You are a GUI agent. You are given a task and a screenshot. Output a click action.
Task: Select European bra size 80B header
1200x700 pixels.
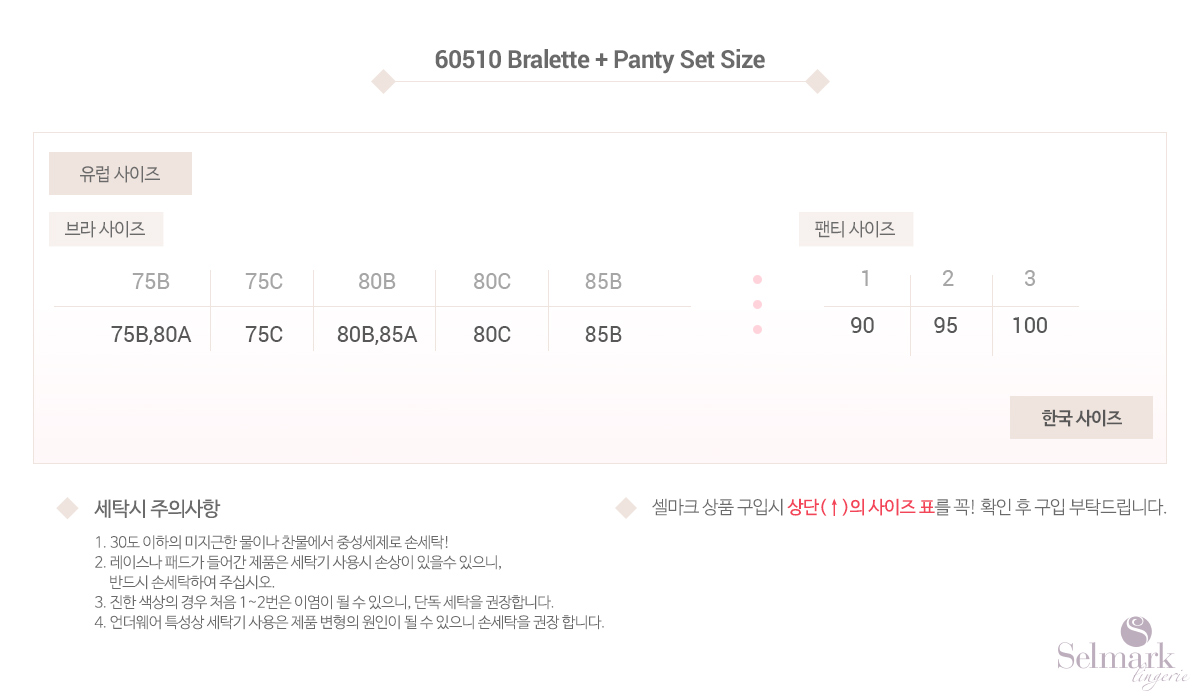click(377, 282)
